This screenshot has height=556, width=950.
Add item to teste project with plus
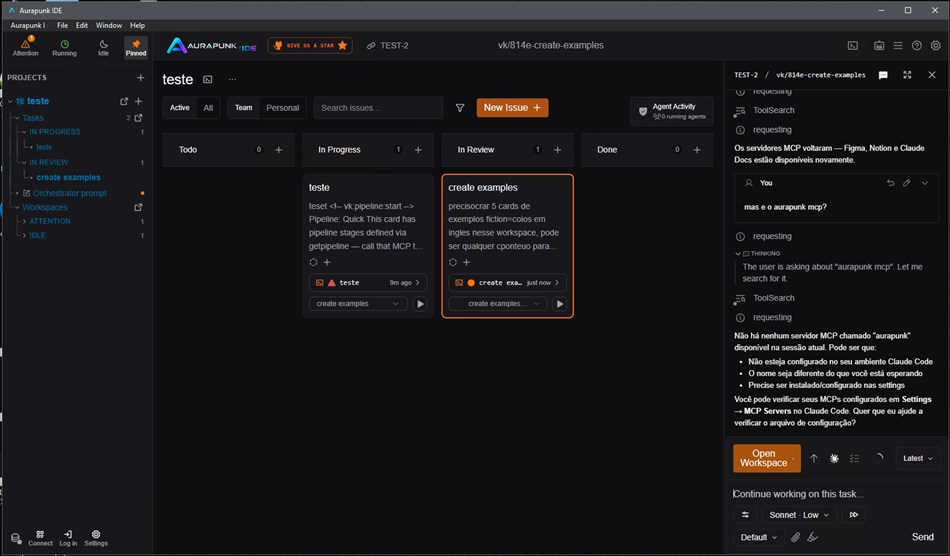[139, 101]
